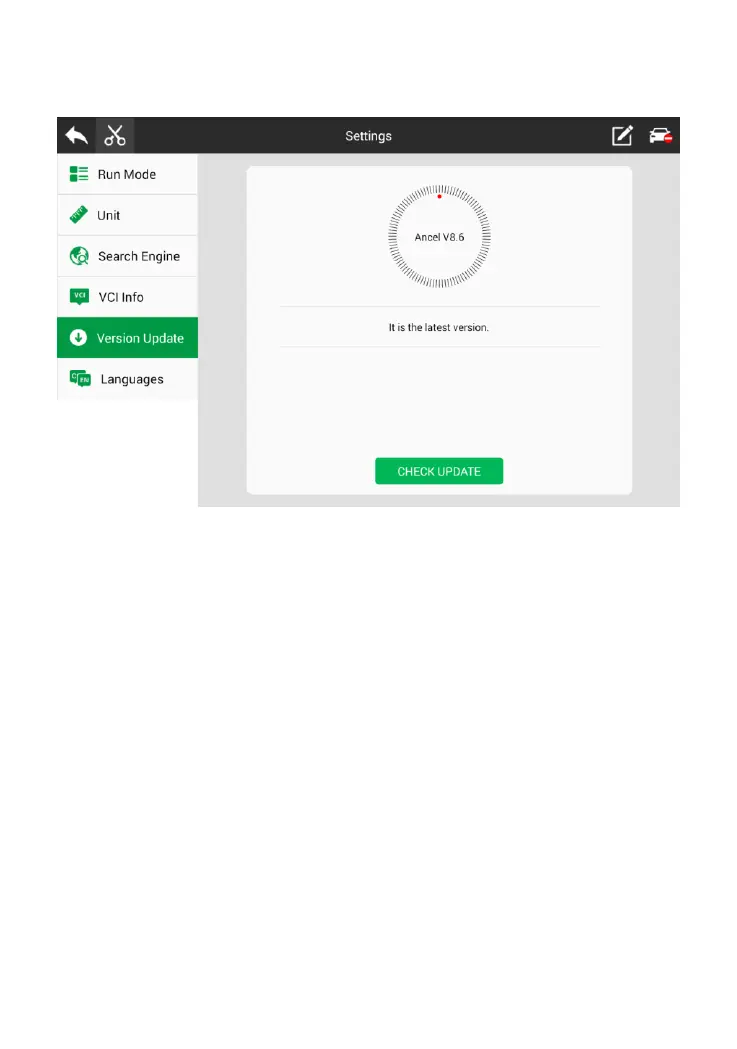Screen dimensions: 737x1049
Task: Click the Settings title in header
Action: coord(368,136)
